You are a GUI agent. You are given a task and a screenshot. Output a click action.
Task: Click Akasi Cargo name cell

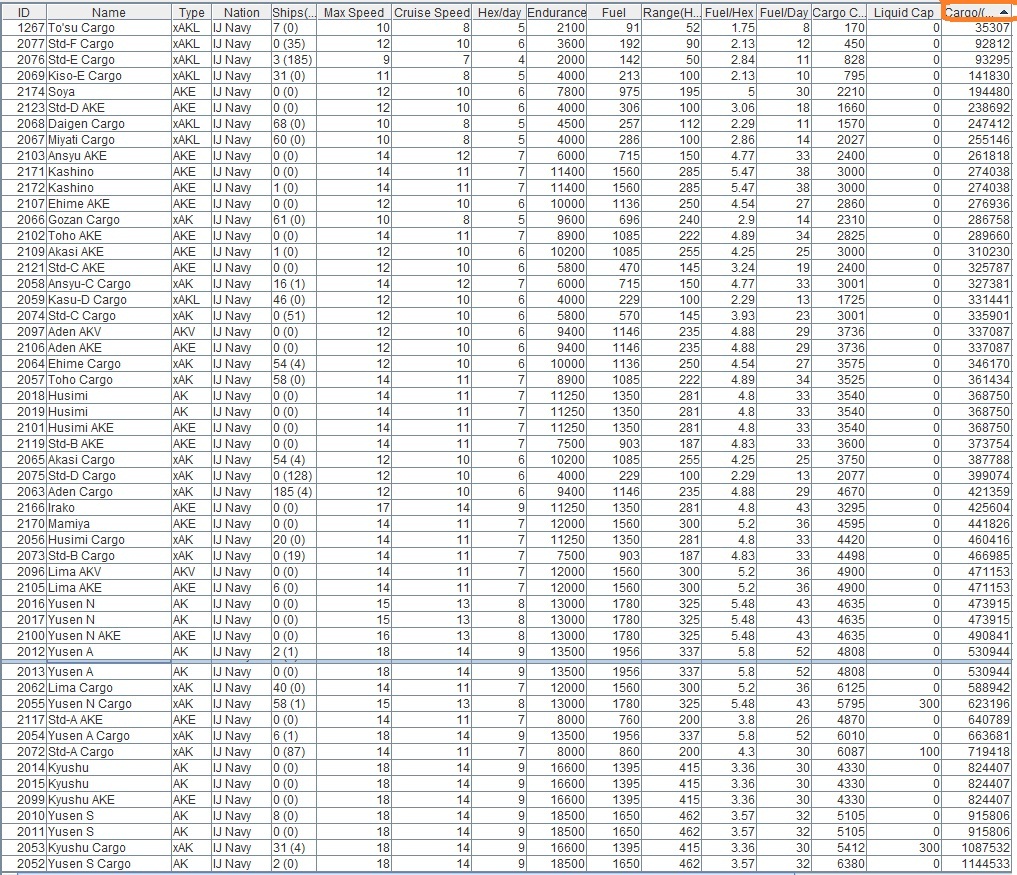(x=109, y=460)
